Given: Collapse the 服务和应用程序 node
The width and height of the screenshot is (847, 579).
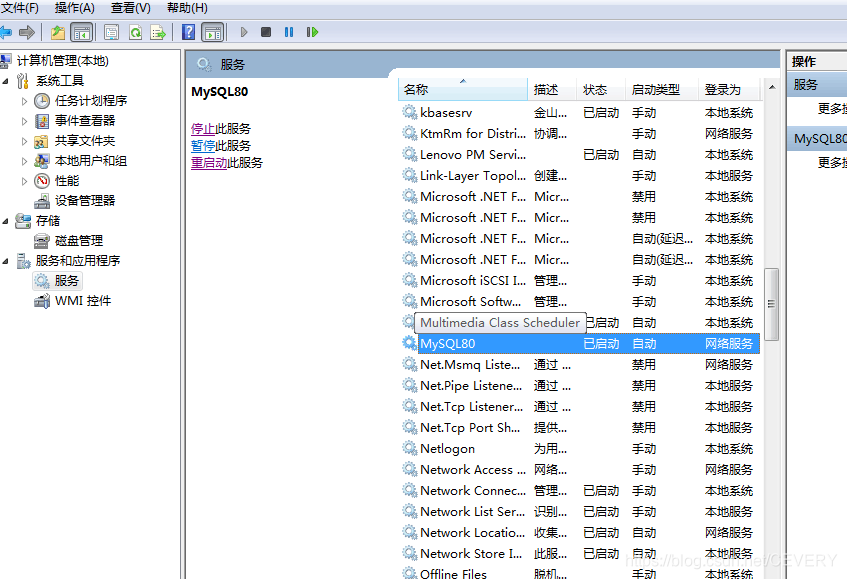Looking at the screenshot, I should tap(5, 261).
